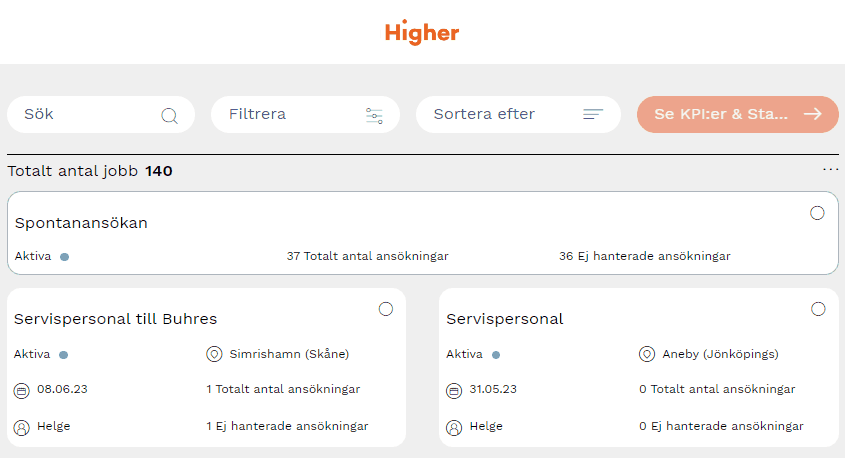Click the magnifying glass search icon
Viewport: 845px width, 458px height.
[169, 115]
